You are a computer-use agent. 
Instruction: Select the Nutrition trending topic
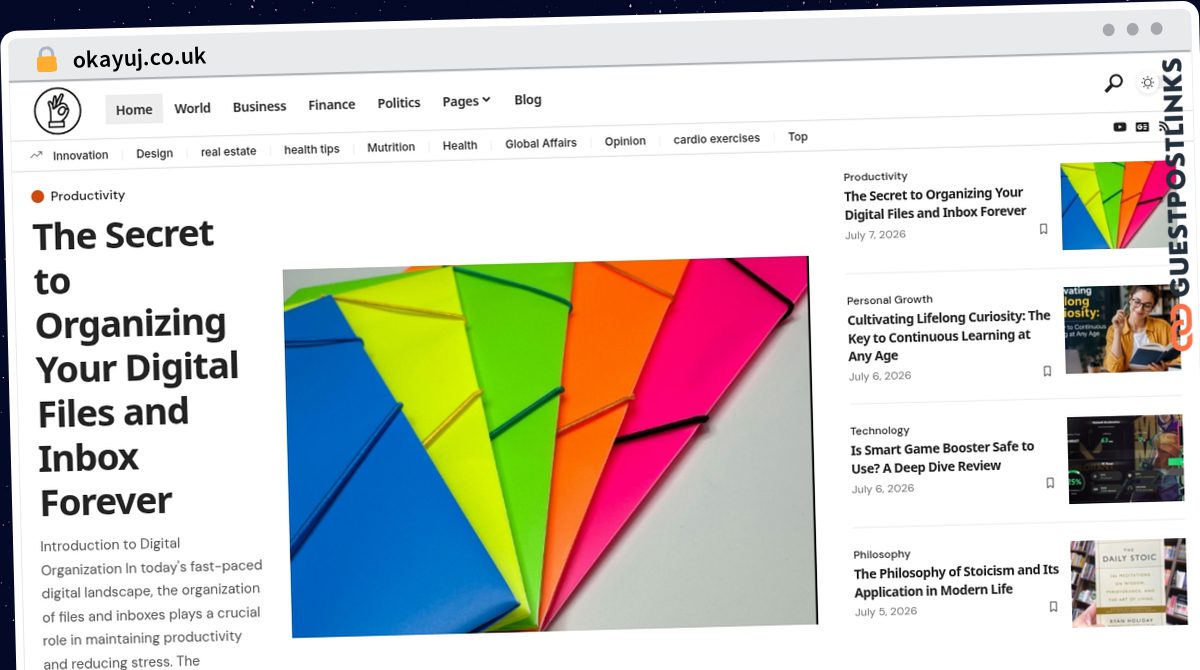click(x=391, y=147)
